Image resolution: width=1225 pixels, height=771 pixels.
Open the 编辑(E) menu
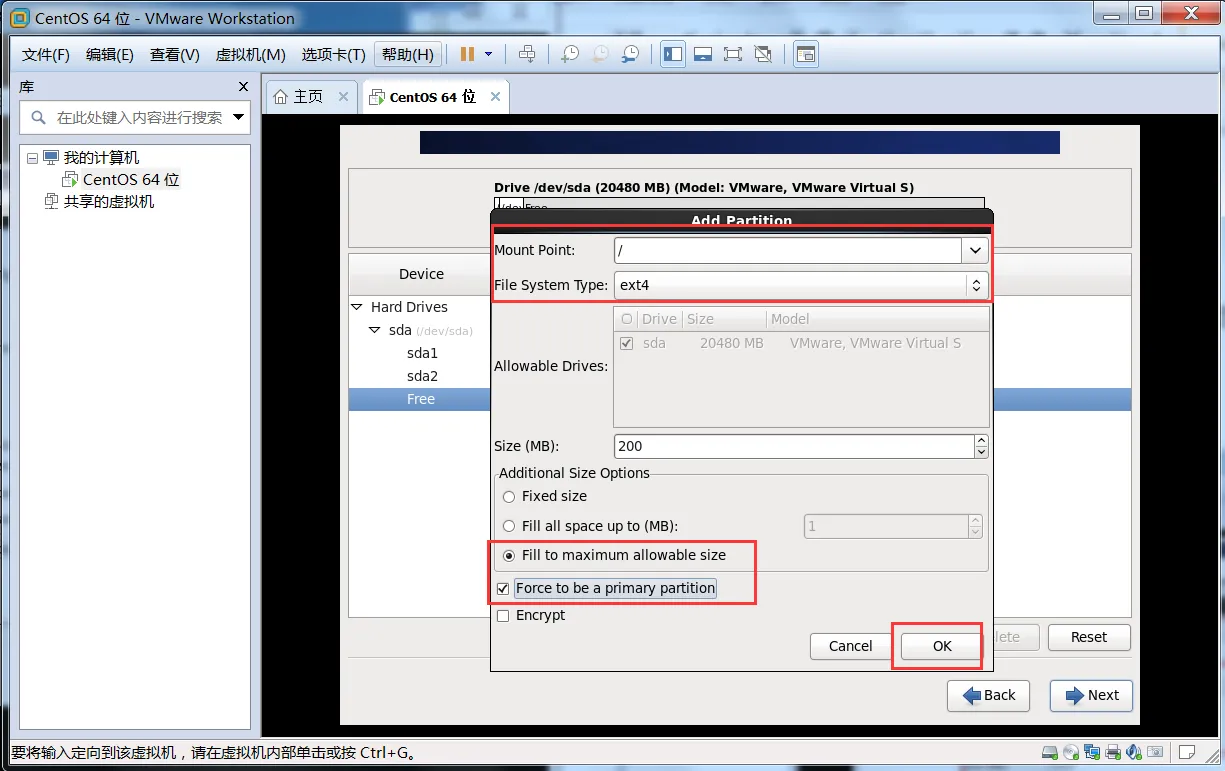point(110,54)
